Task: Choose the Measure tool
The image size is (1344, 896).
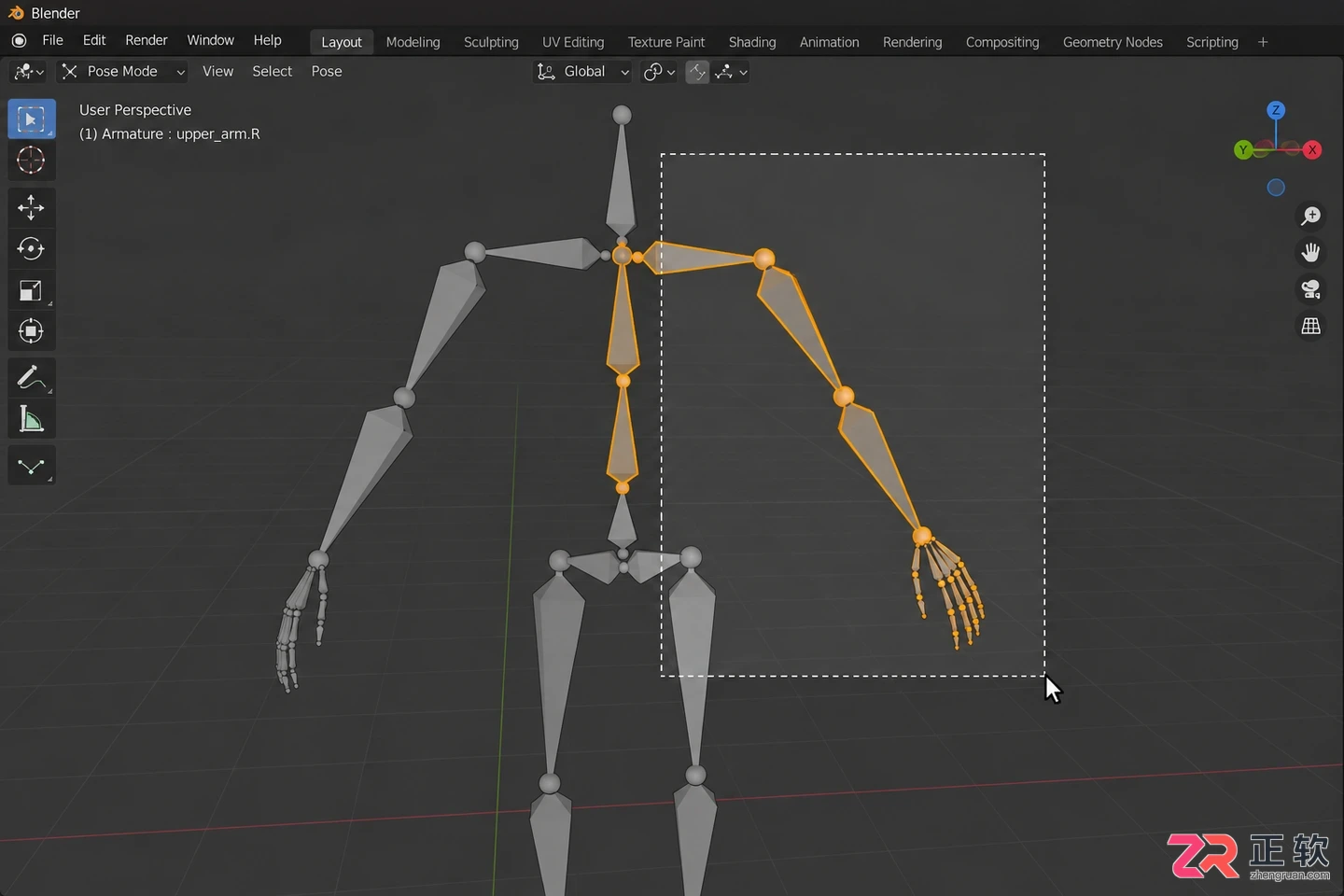Action: [31, 419]
